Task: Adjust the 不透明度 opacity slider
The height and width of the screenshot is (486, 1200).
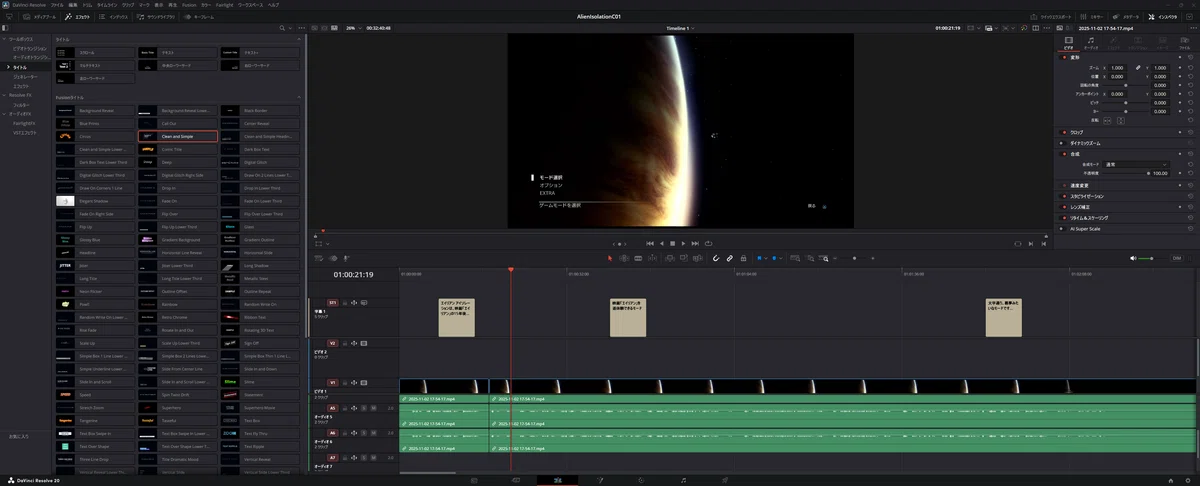Action: 1124,173
